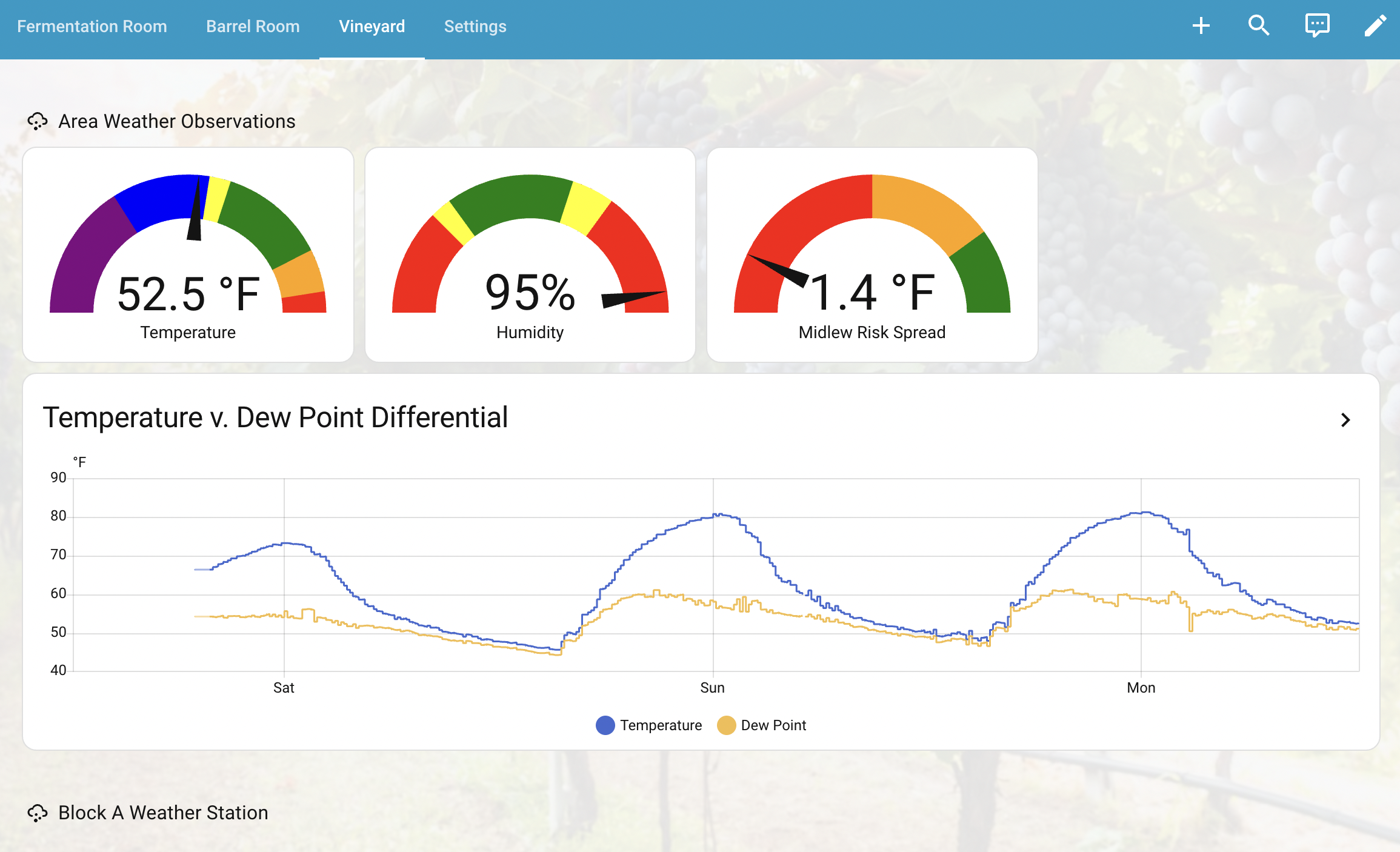Open the comments icon
Image resolution: width=1400 pixels, height=852 pixels.
[1317, 25]
